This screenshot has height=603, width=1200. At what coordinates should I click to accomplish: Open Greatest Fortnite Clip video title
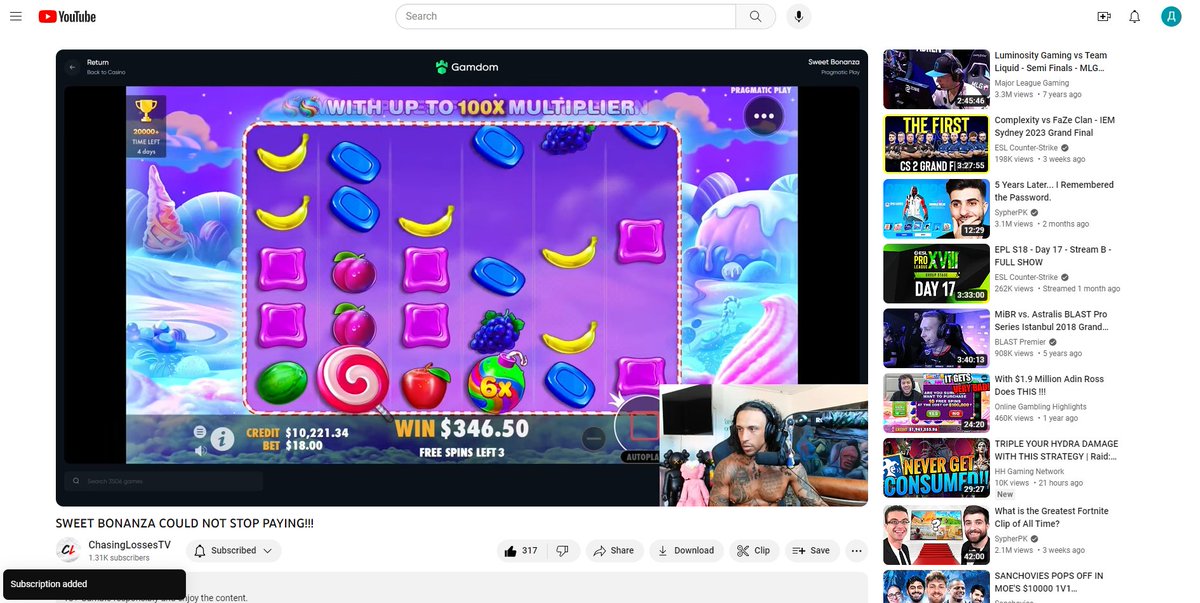(x=1052, y=517)
